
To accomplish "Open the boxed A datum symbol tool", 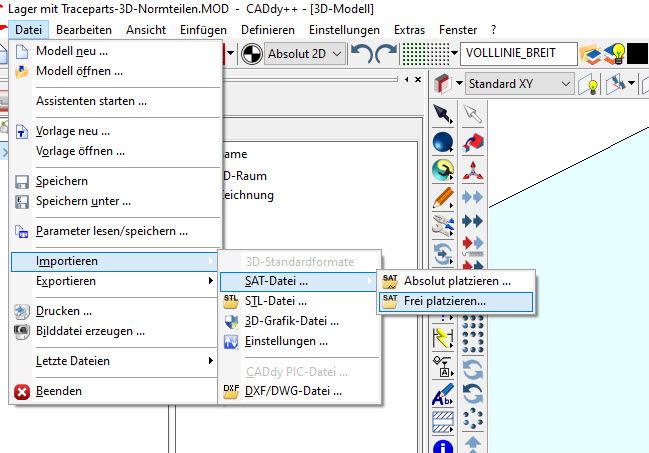I will coord(443,366).
